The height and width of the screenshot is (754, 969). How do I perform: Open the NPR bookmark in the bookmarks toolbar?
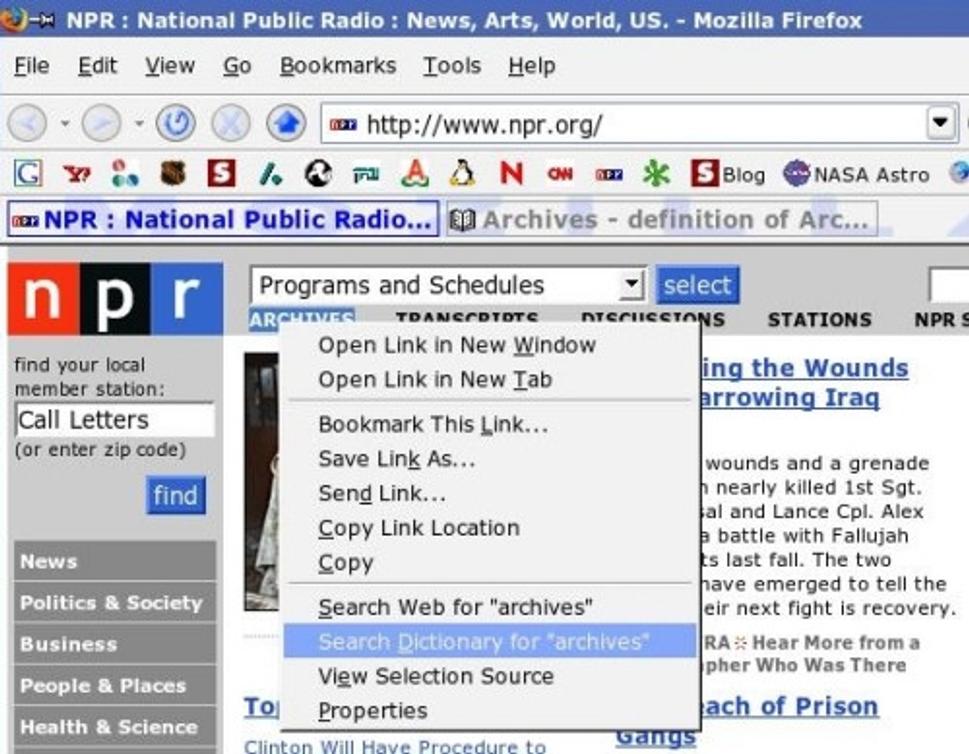pos(609,175)
